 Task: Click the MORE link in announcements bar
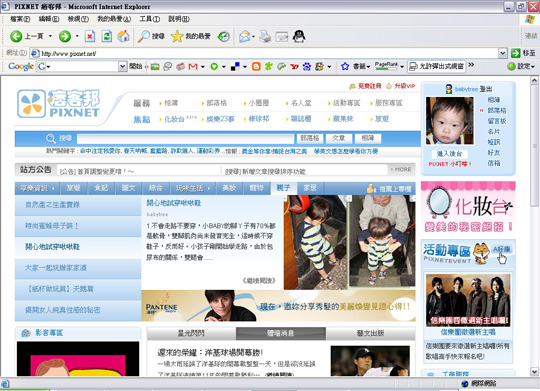tap(401, 169)
